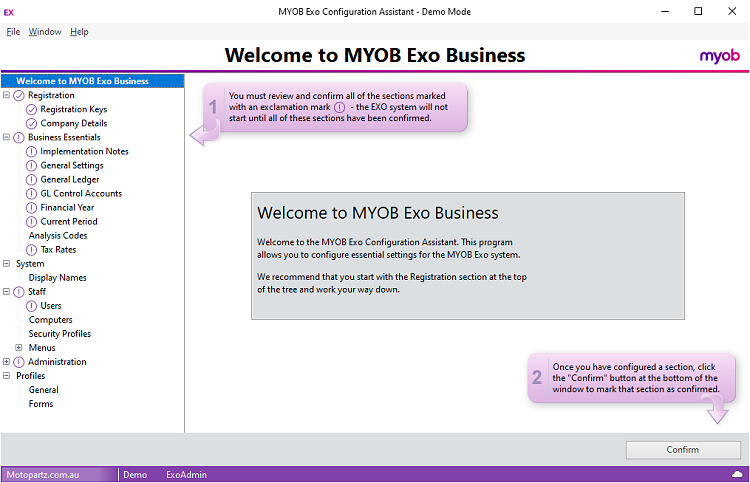Click the exclamation icon next to GL Control Accounts

(31, 194)
